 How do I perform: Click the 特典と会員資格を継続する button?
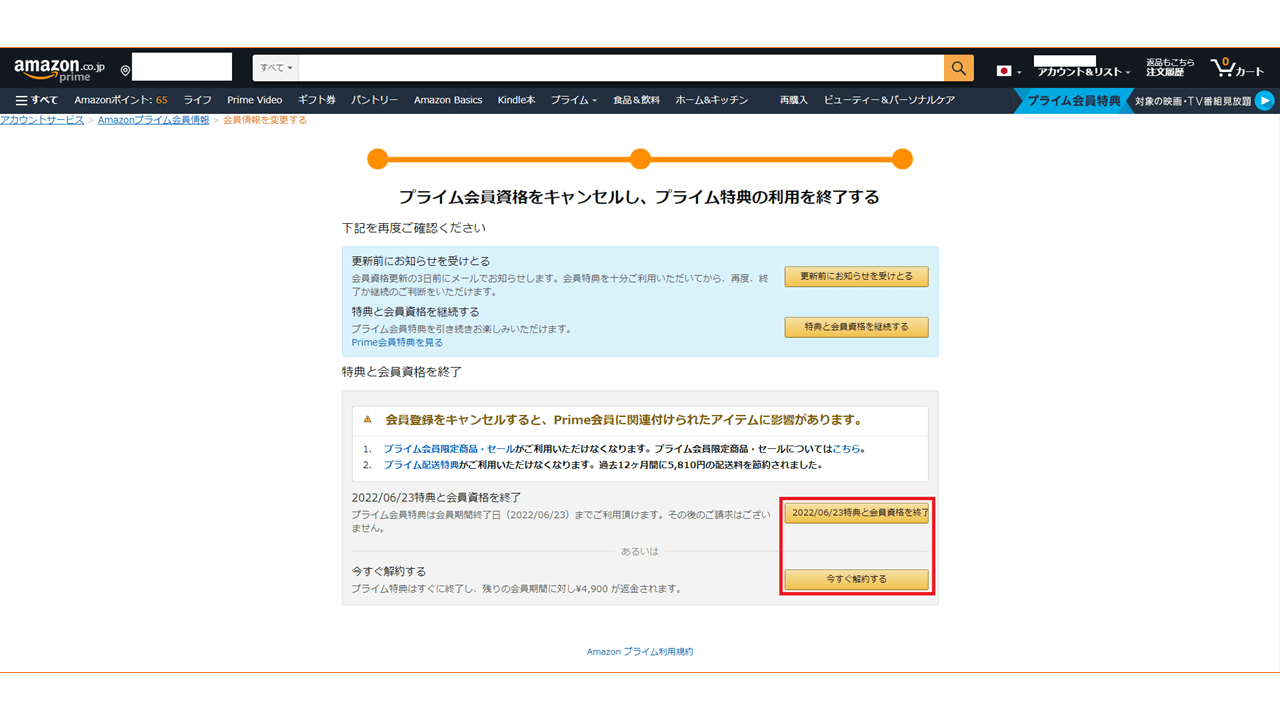856,327
